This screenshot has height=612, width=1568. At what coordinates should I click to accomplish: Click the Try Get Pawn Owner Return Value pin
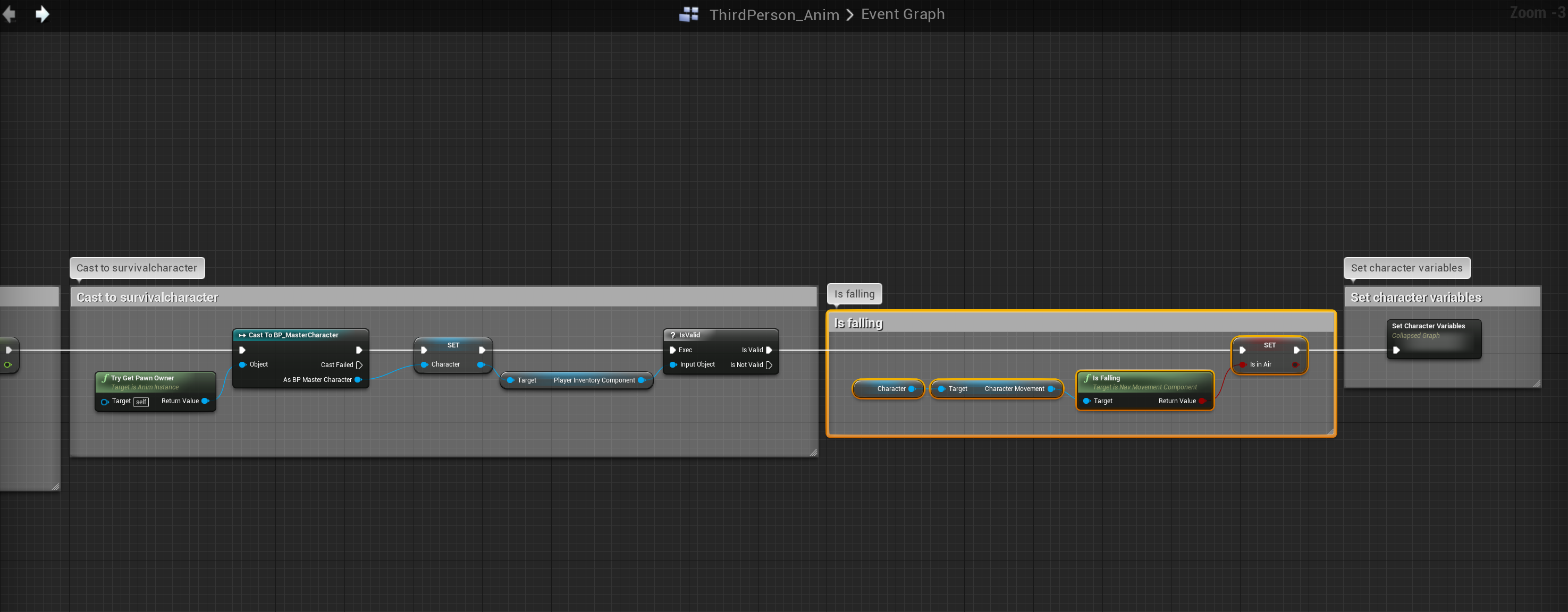(x=206, y=401)
